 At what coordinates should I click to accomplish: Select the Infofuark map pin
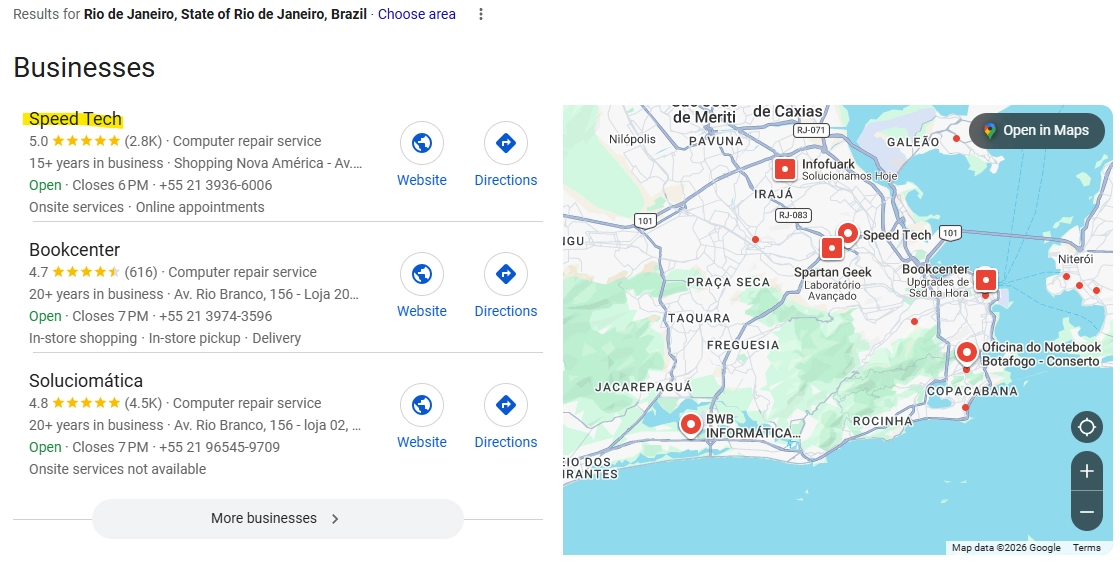tap(784, 169)
